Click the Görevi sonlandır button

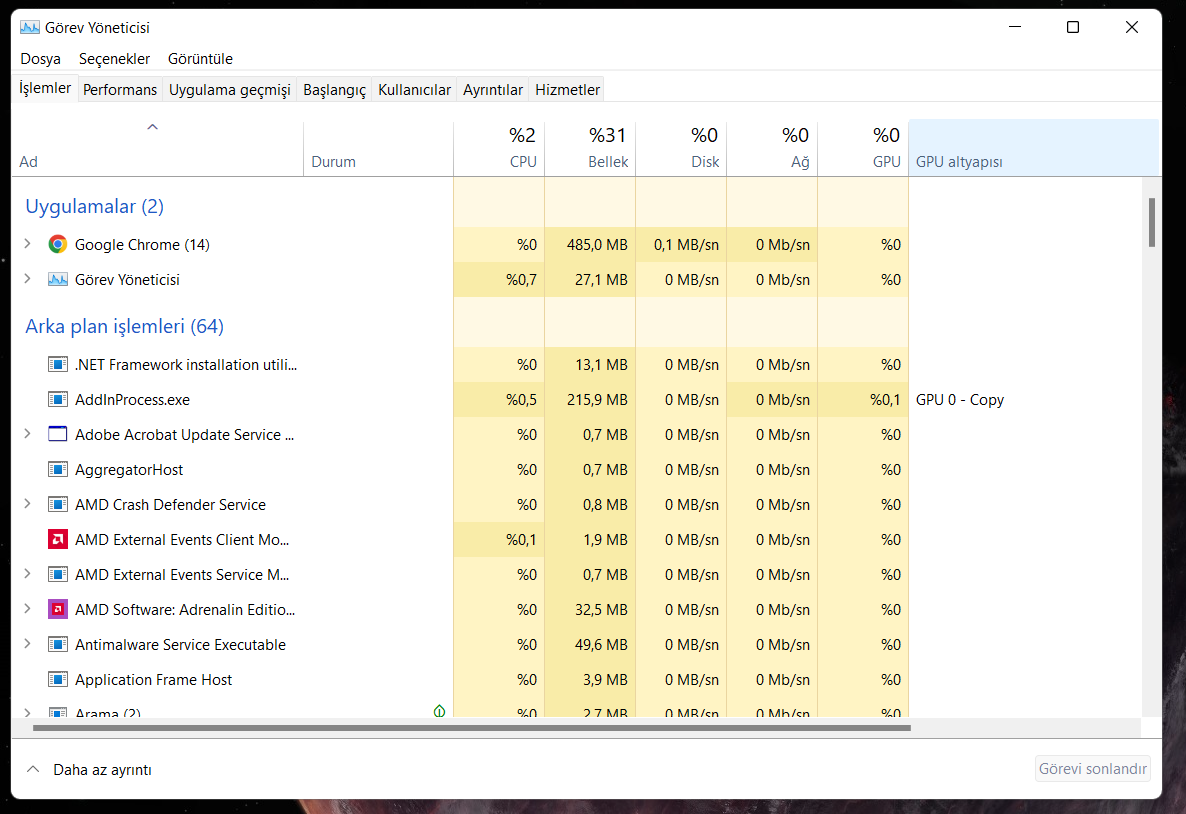pos(1092,769)
